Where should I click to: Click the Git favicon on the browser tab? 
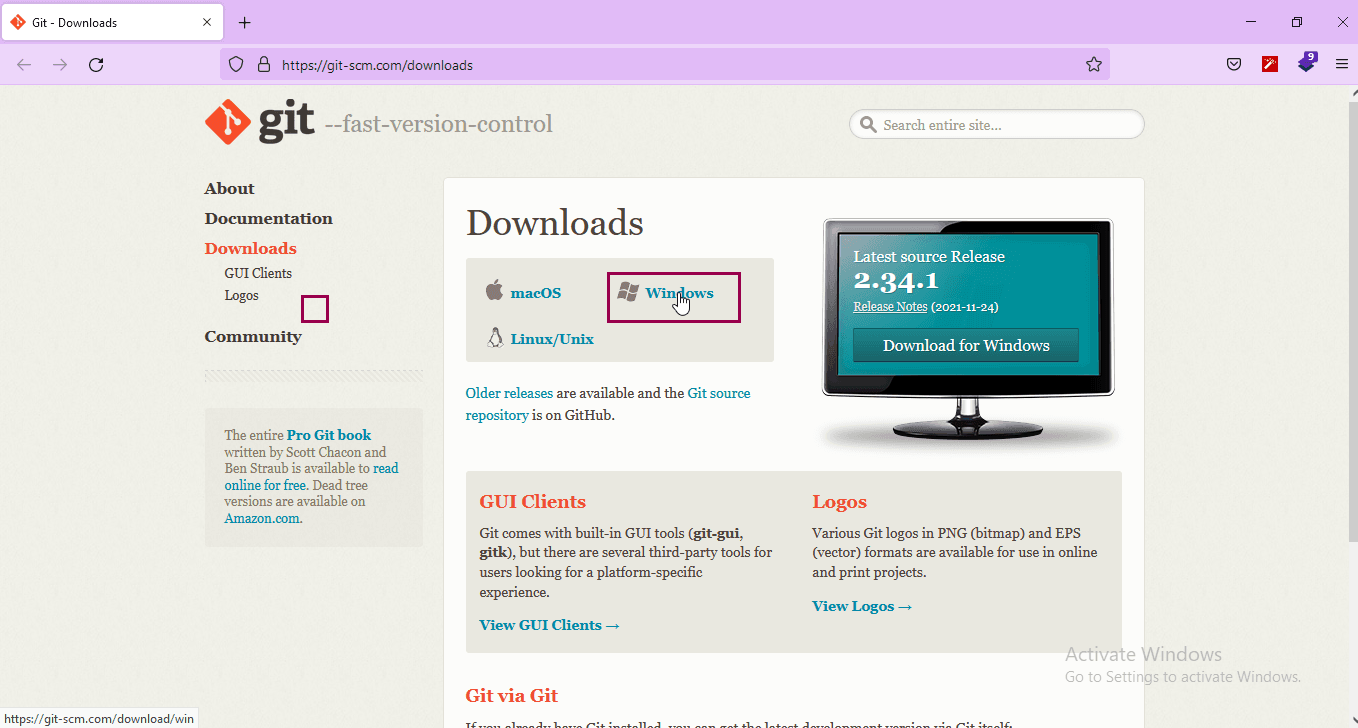tap(18, 22)
